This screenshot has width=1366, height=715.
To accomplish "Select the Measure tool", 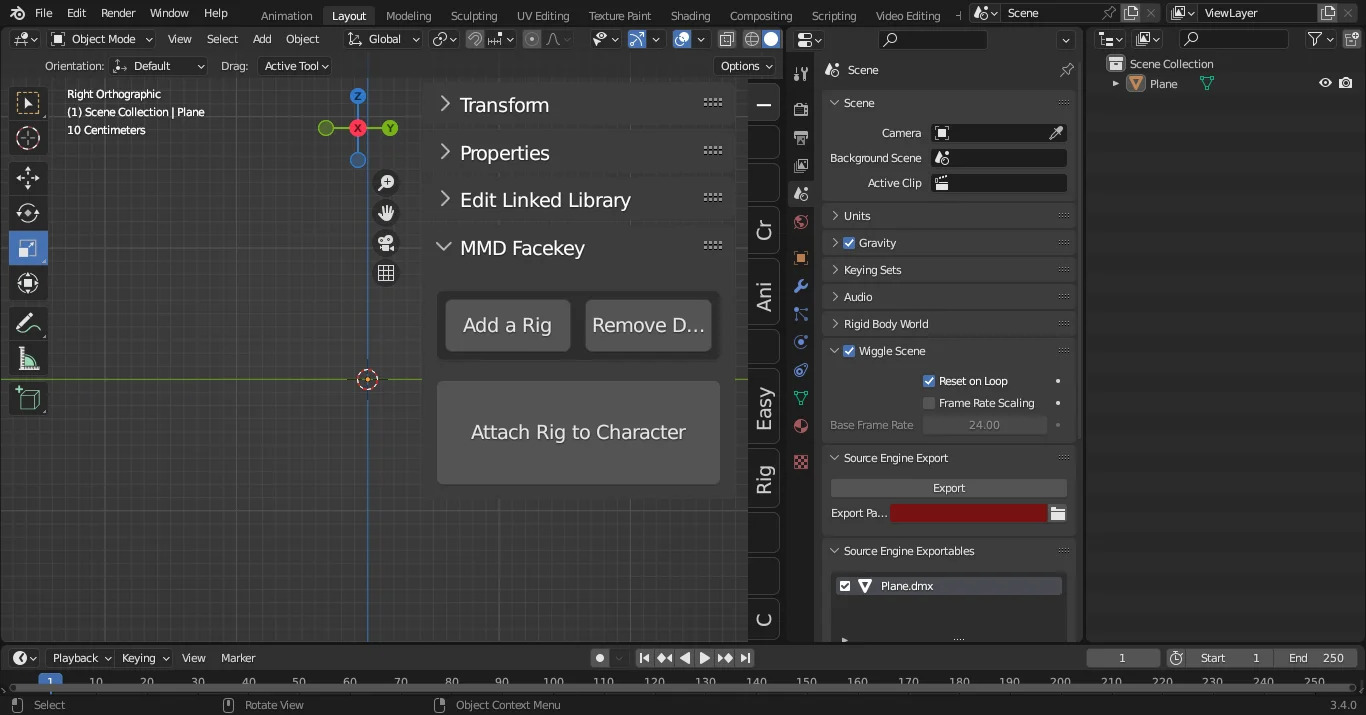I will click(28, 359).
